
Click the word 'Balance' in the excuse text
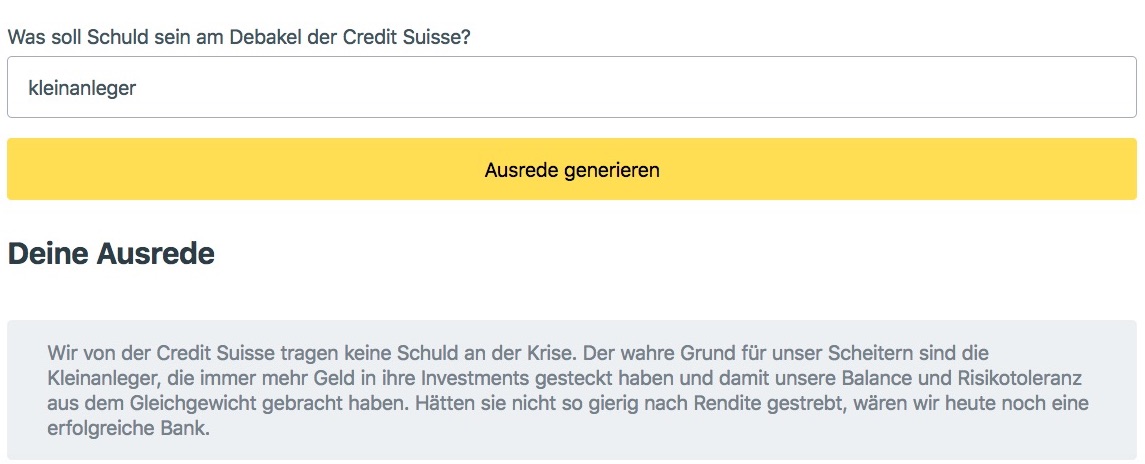click(845, 379)
